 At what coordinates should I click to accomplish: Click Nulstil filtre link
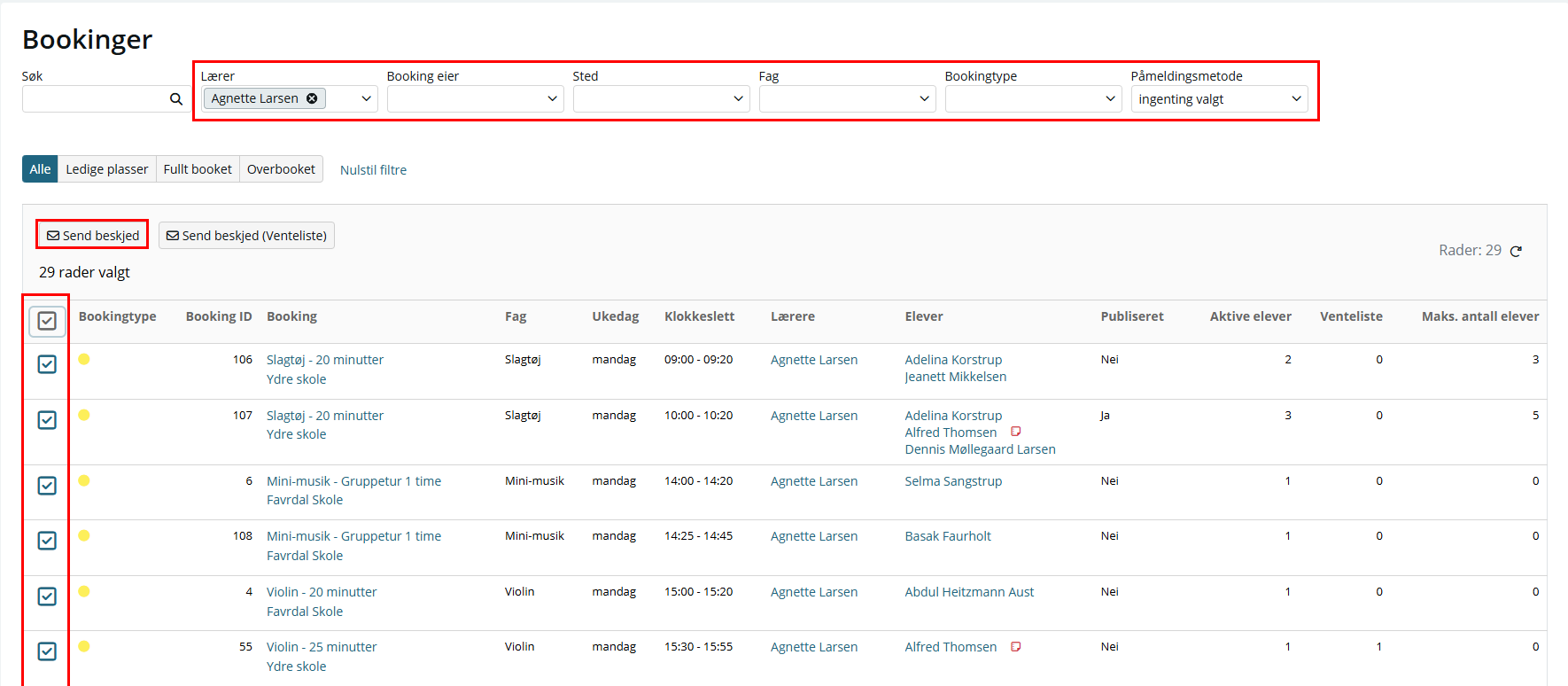pyautogui.click(x=374, y=170)
